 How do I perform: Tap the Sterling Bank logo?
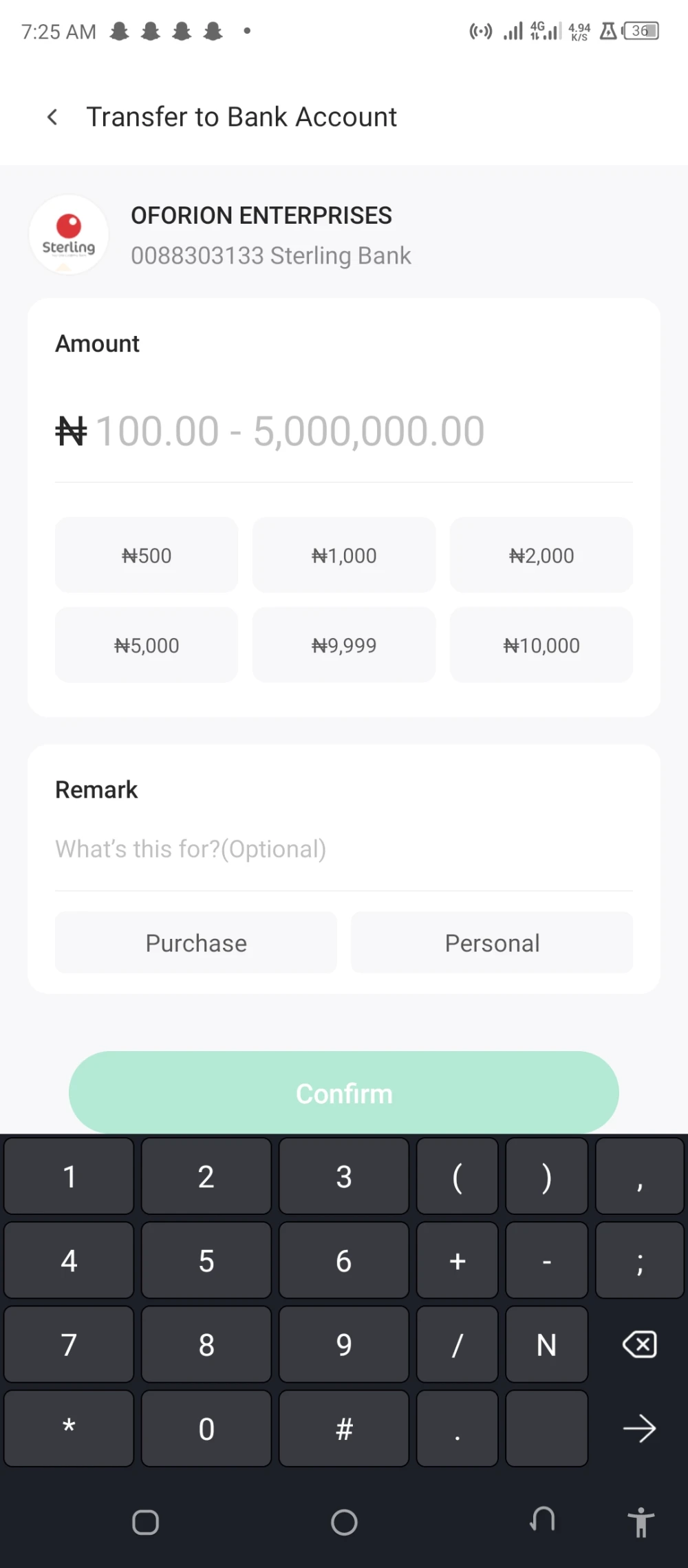tap(69, 235)
